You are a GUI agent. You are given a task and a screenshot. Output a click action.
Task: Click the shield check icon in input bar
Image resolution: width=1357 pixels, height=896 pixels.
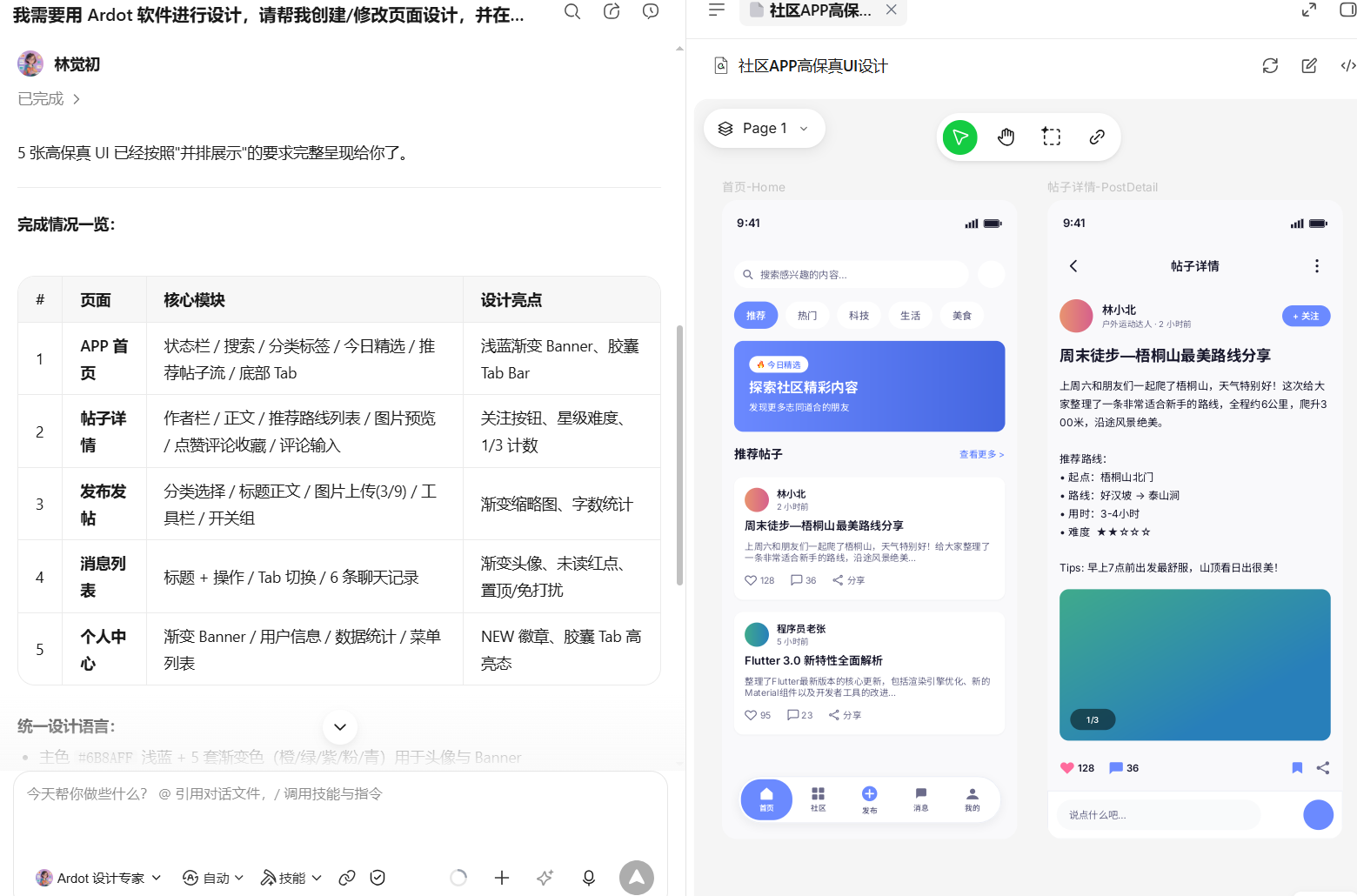pyautogui.click(x=378, y=878)
